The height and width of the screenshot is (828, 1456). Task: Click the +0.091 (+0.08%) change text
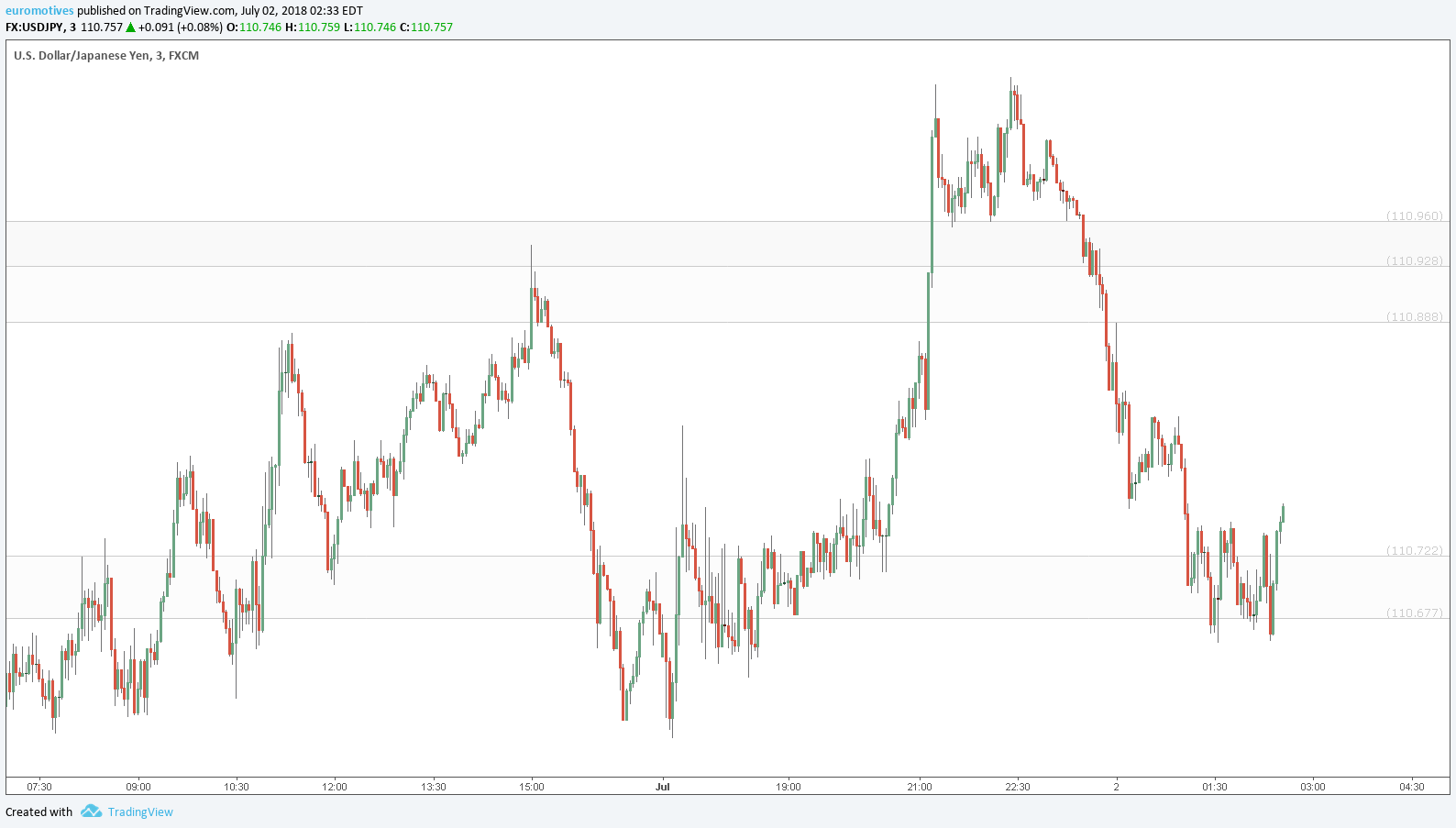[181, 28]
